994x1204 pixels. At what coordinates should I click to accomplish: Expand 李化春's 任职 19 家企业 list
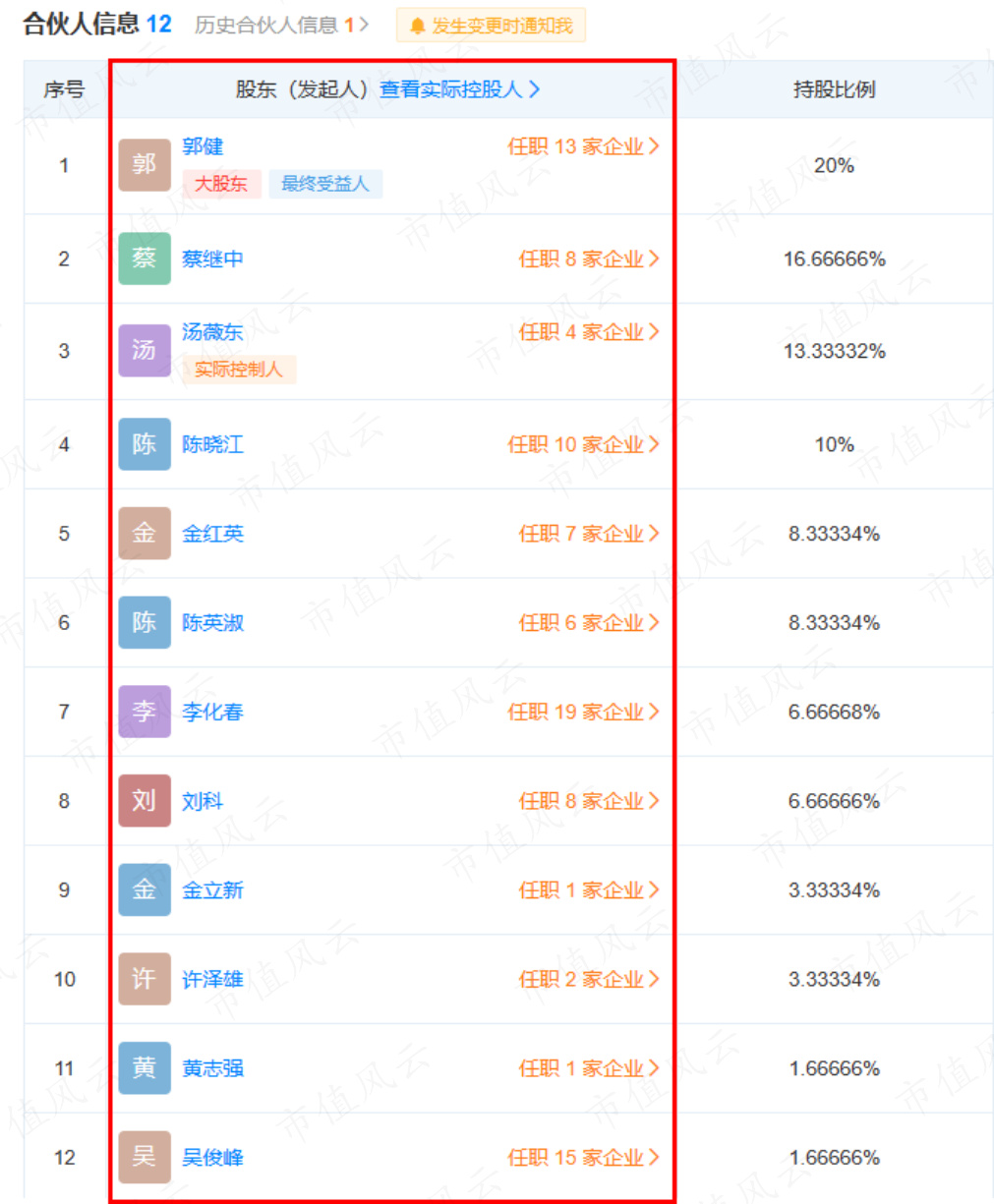tap(583, 712)
